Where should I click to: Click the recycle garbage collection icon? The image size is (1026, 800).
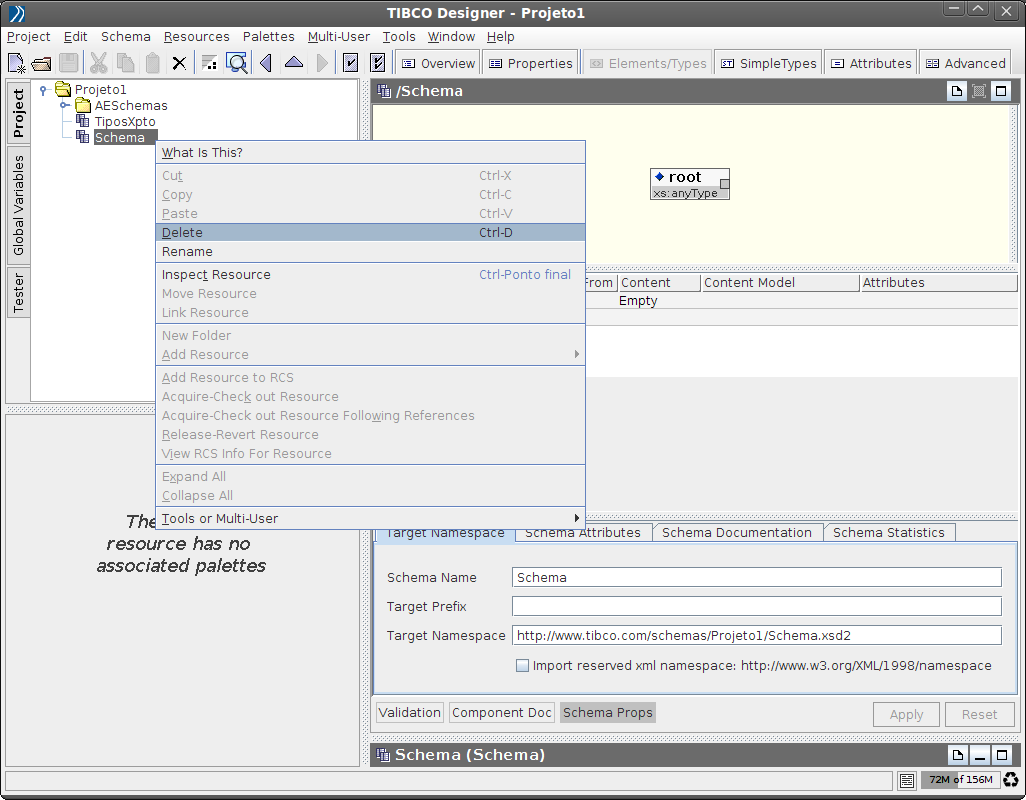pos(1011,780)
